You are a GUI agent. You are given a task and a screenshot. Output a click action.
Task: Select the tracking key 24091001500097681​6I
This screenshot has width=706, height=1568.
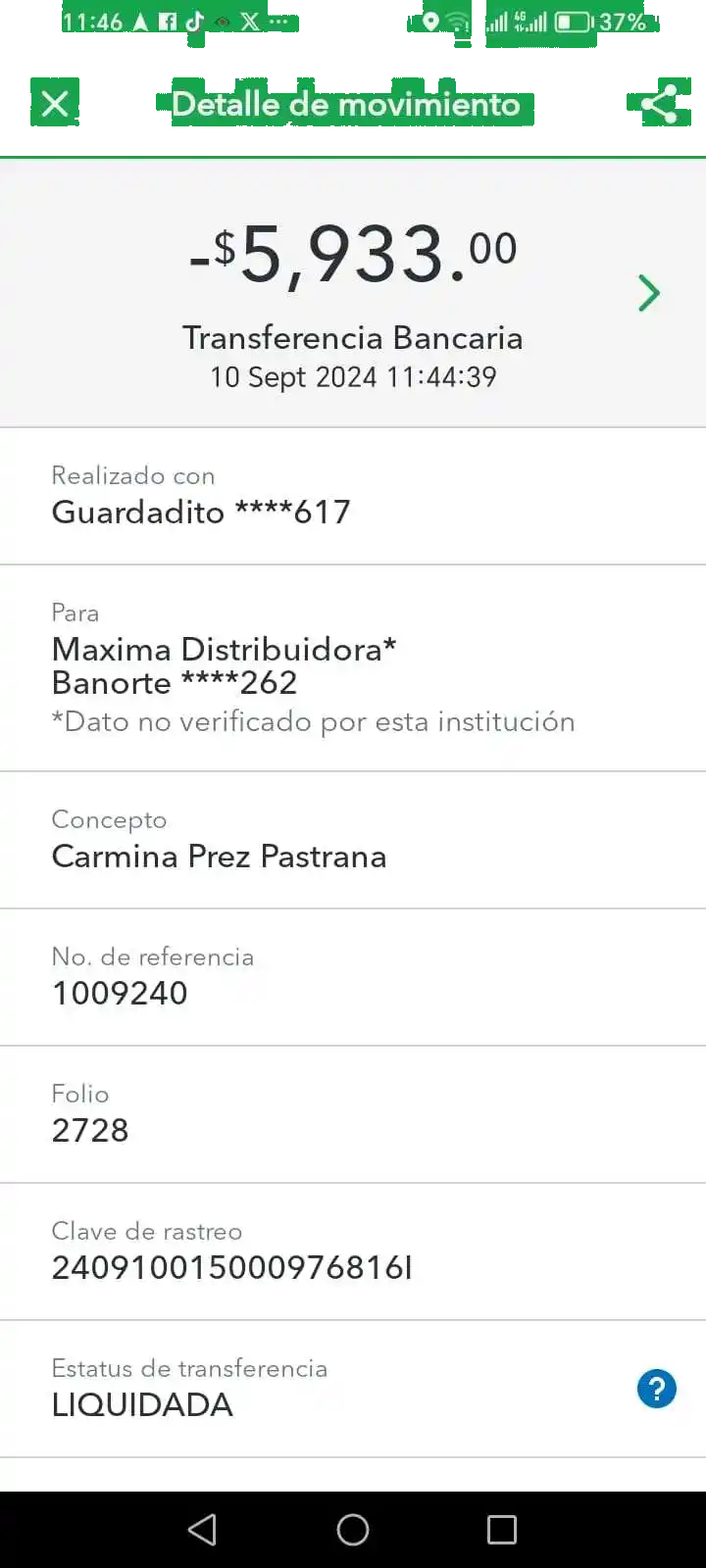231,1267
